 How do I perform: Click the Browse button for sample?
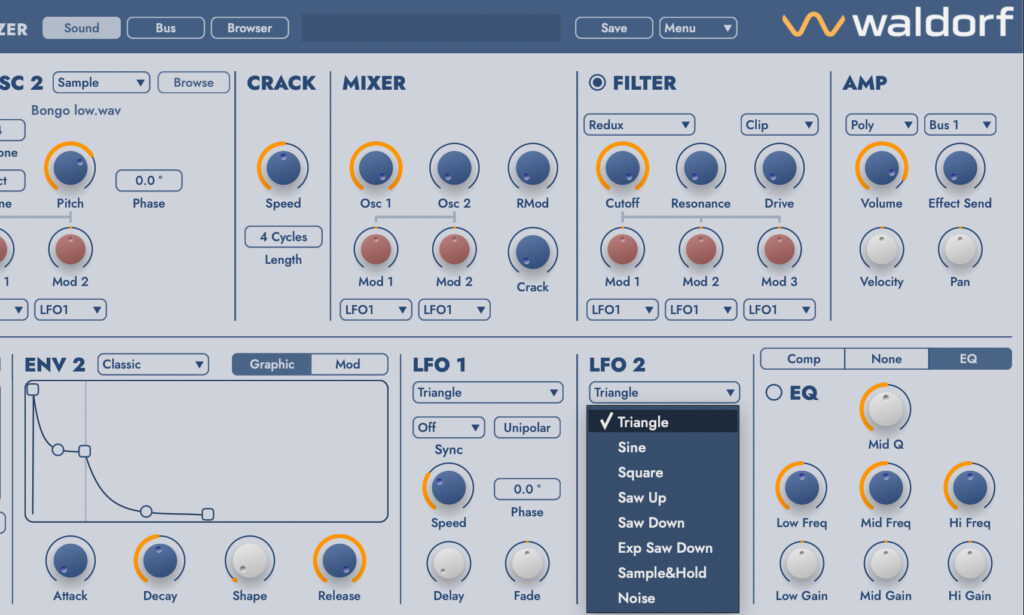[193, 83]
